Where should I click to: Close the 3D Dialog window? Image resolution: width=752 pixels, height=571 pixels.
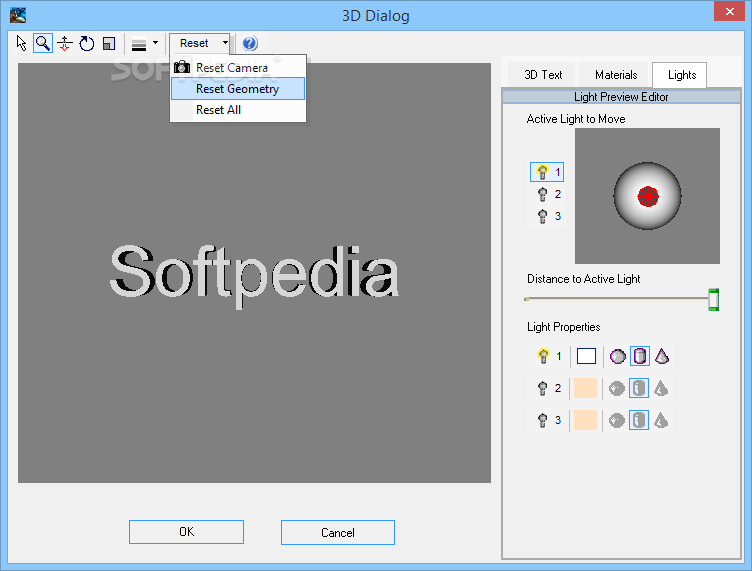[x=729, y=12]
